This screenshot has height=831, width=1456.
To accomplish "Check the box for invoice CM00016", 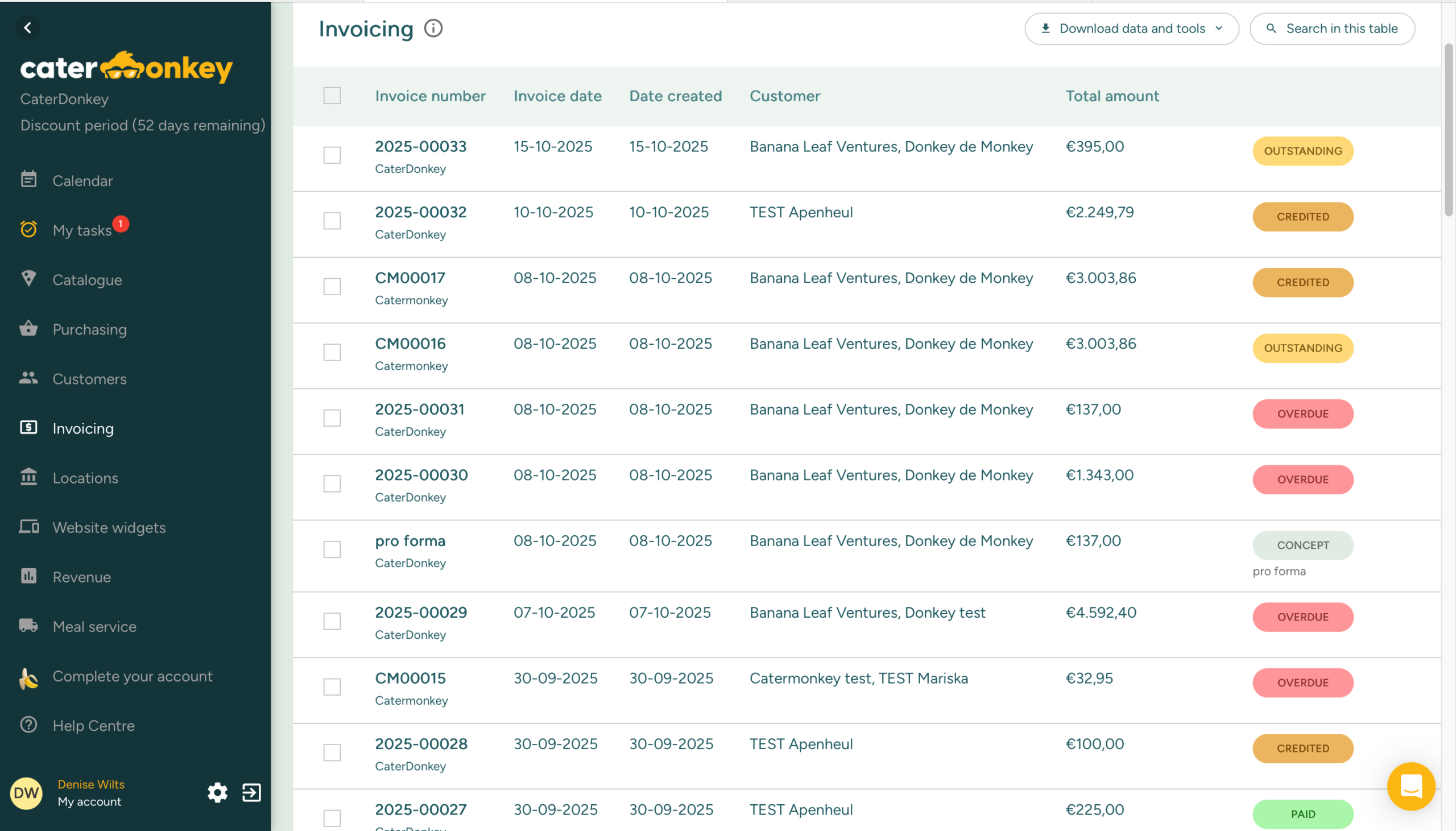I will click(x=332, y=352).
